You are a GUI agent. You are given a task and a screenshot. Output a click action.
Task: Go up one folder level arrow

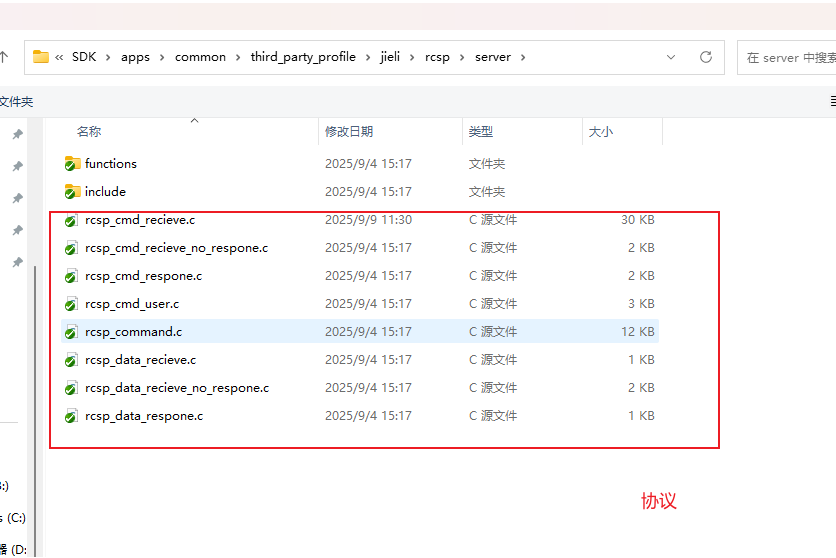pos(4,57)
